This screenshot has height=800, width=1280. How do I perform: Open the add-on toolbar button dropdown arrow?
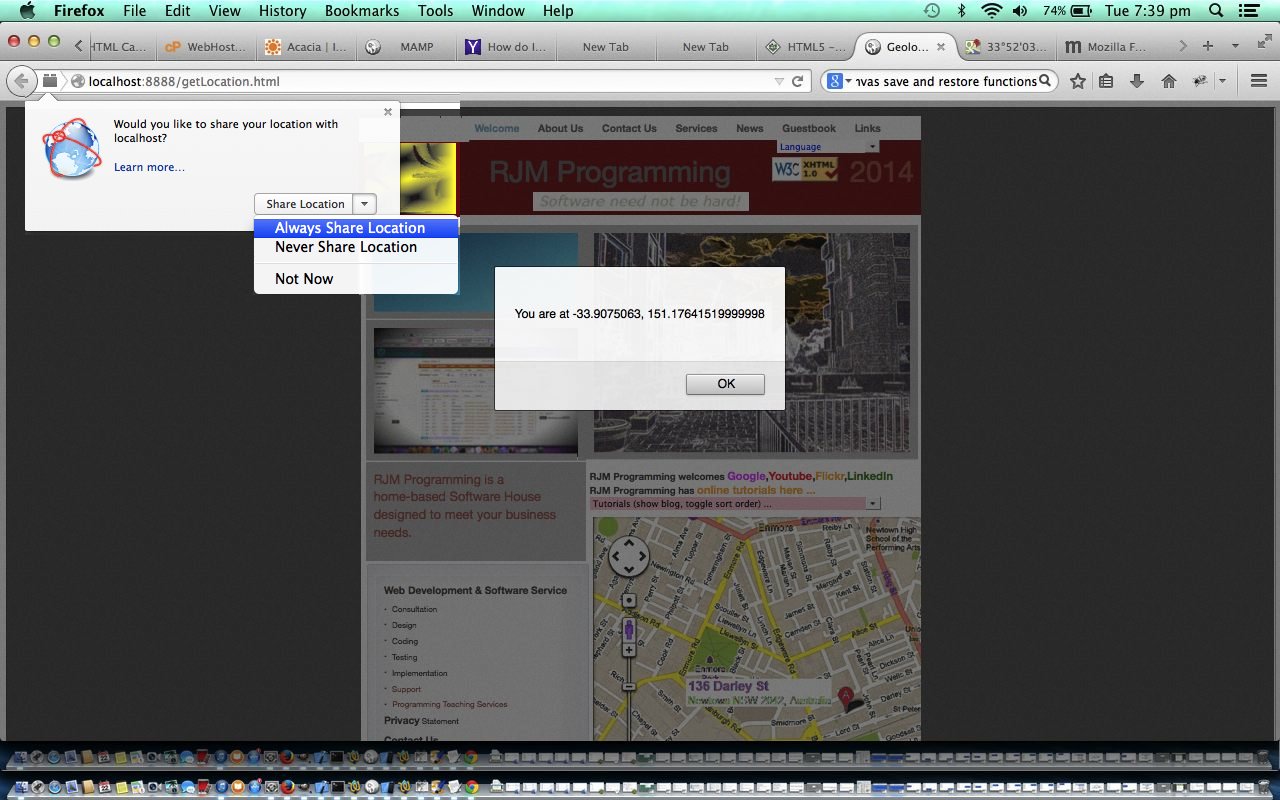tap(1222, 81)
